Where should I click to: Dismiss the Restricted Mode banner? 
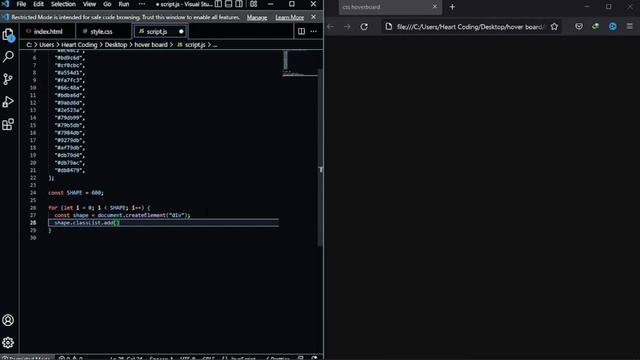[x=313, y=17]
